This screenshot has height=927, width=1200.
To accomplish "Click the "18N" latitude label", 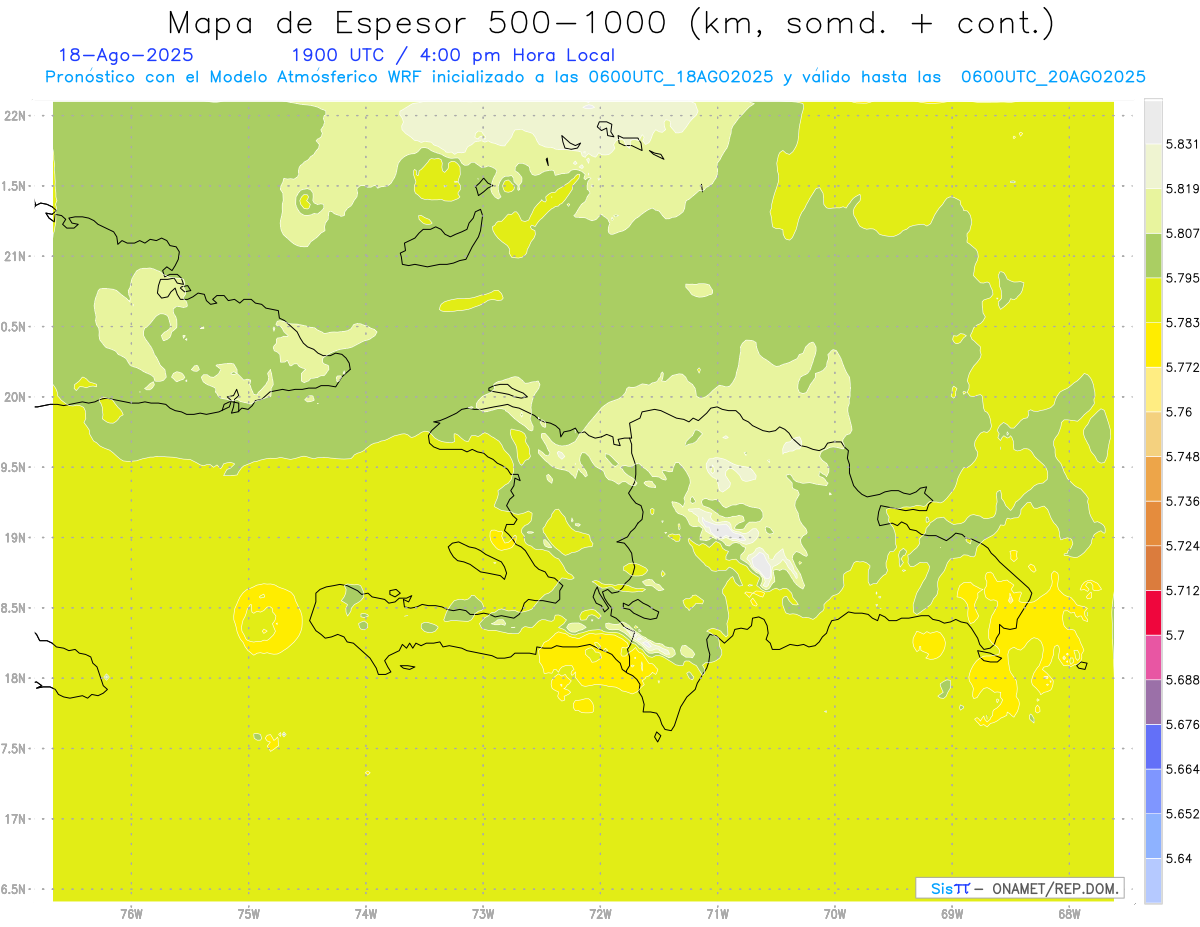I will point(16,679).
